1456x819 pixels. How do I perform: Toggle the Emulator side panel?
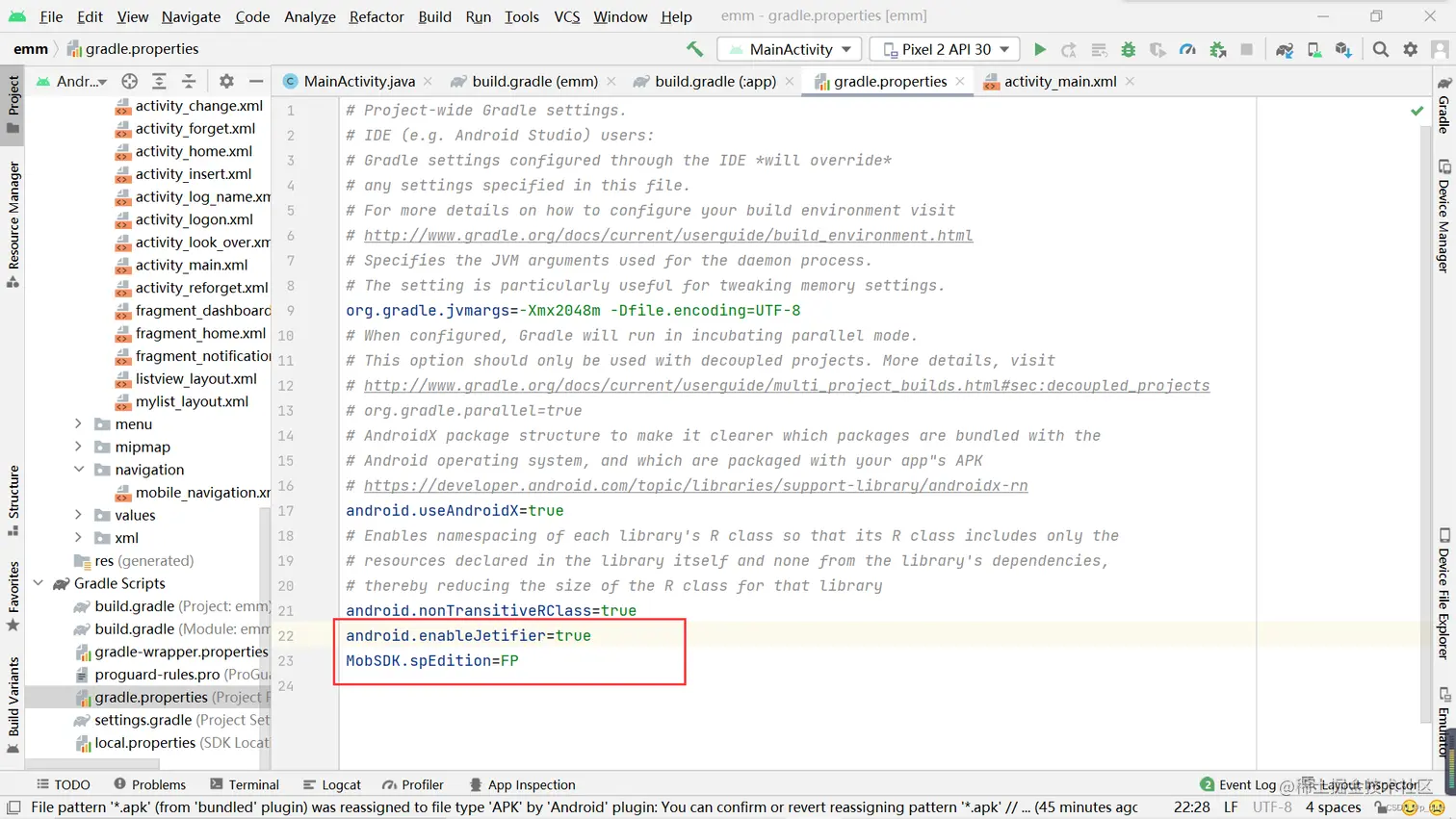pos(1444,722)
